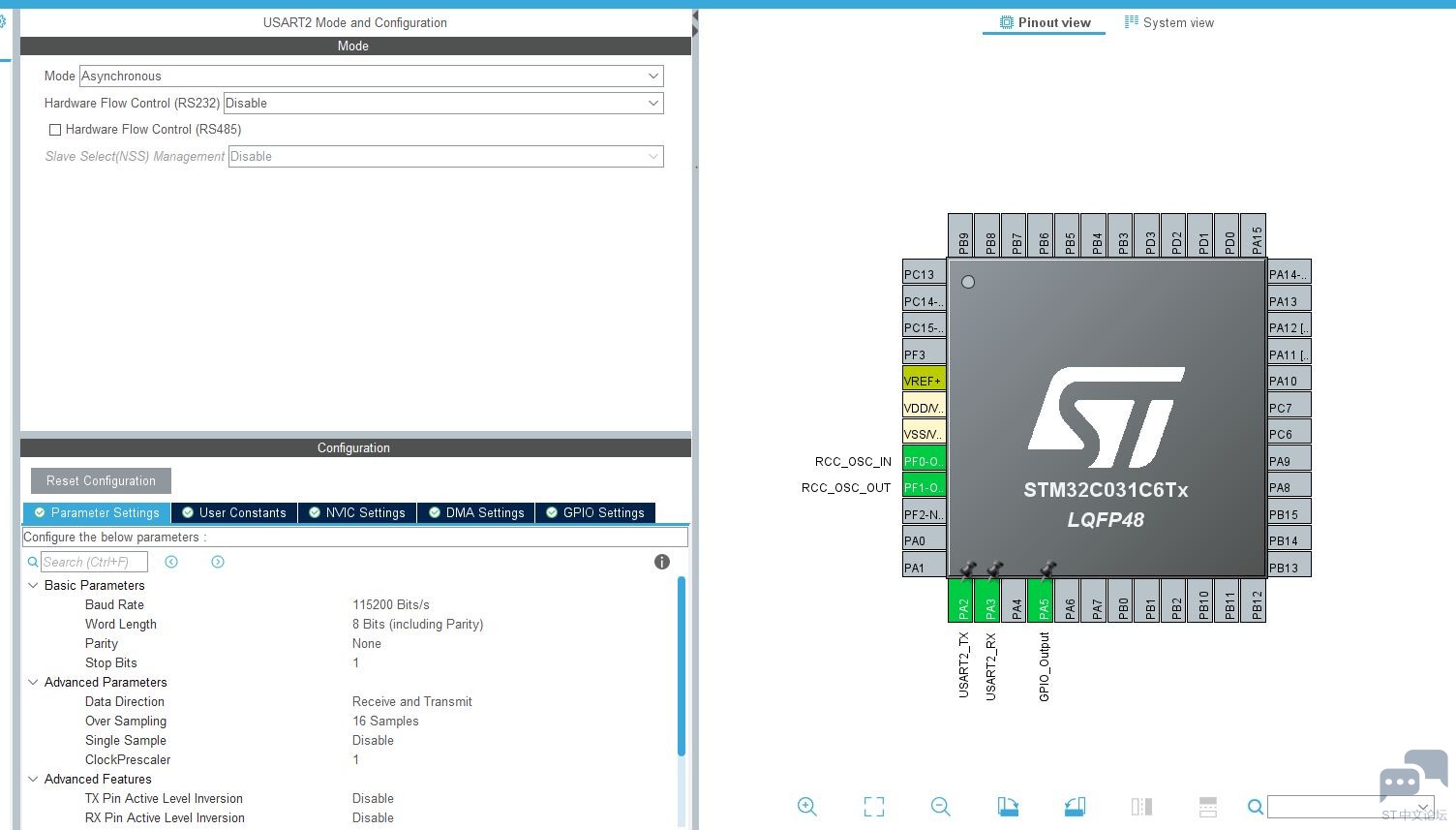Zoom out of the pinout view

(x=940, y=806)
